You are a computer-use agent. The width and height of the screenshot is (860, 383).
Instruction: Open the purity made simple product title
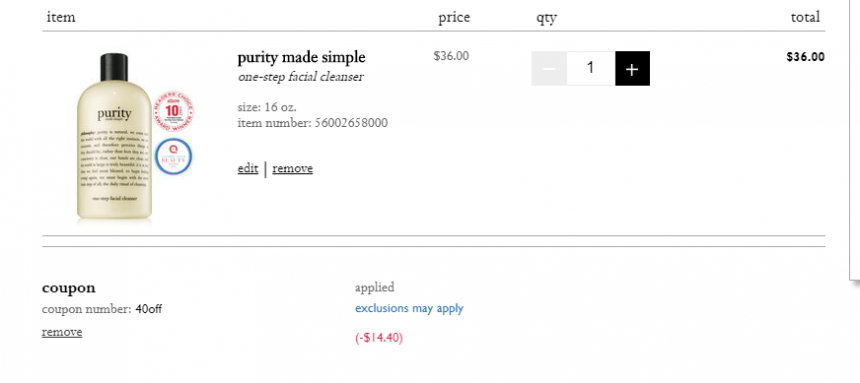(x=301, y=57)
